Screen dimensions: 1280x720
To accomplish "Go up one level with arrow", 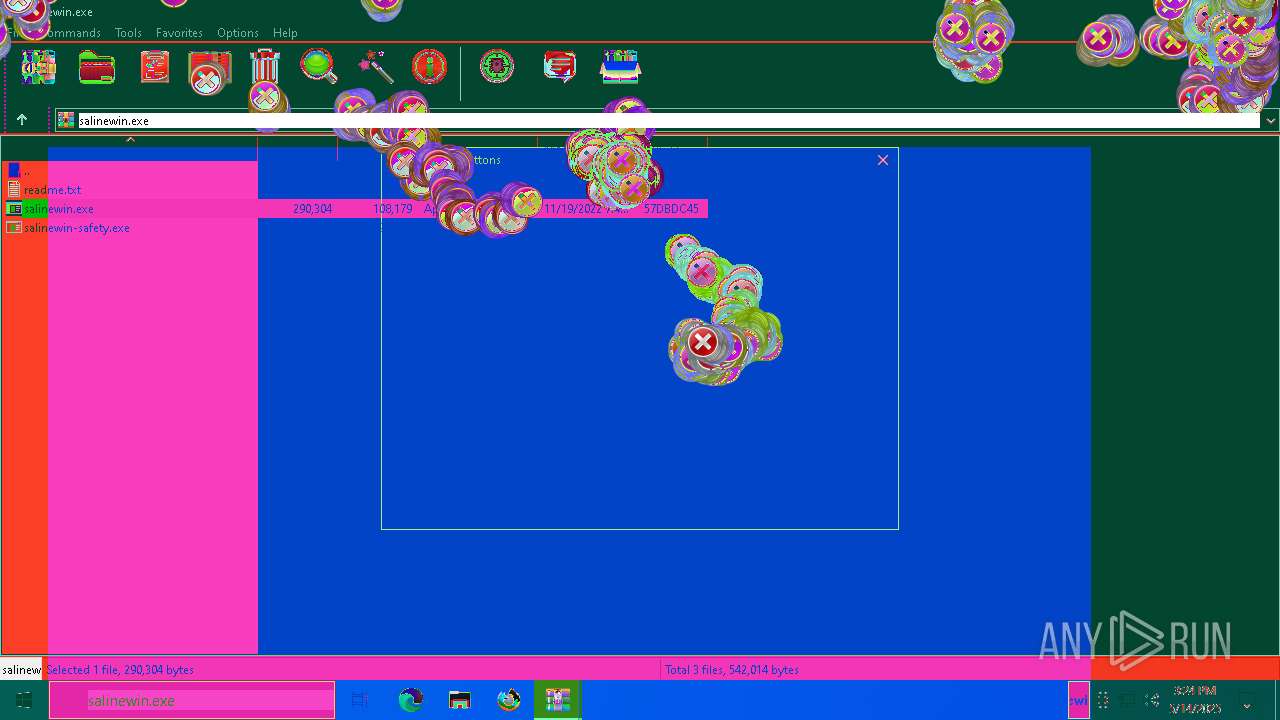I will [21, 120].
